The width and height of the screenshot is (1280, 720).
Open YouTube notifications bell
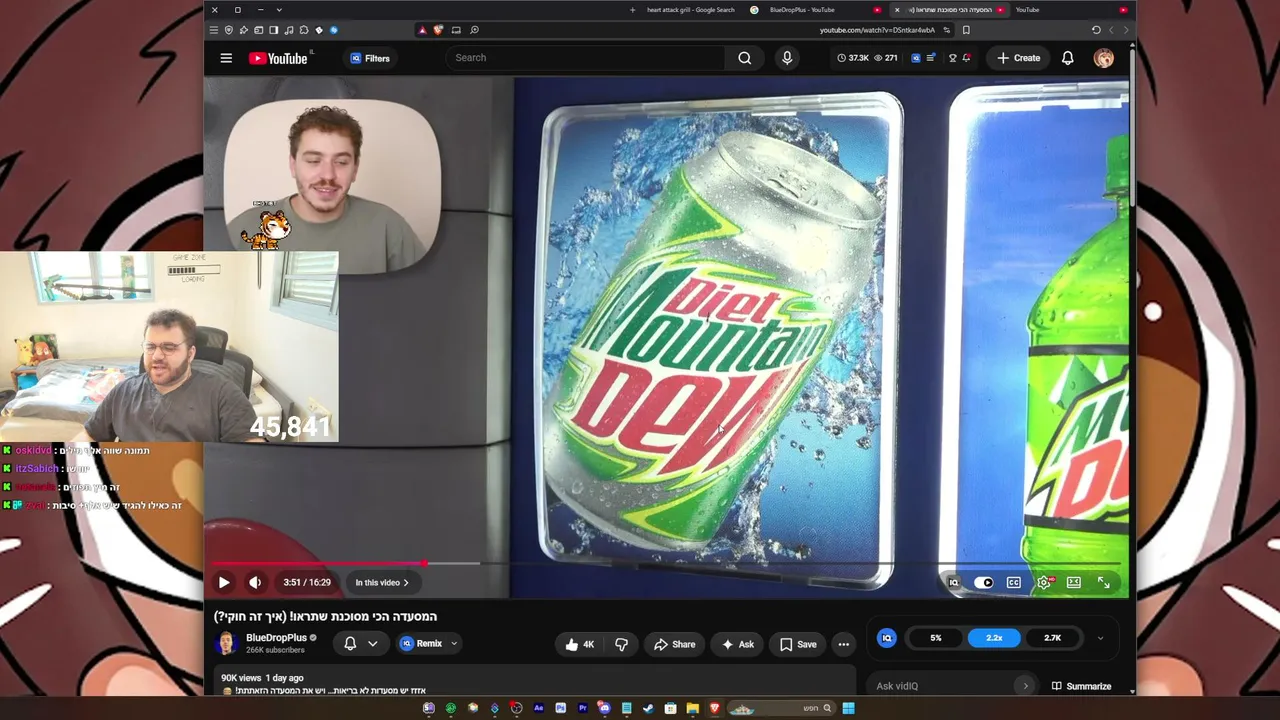[x=1068, y=58]
